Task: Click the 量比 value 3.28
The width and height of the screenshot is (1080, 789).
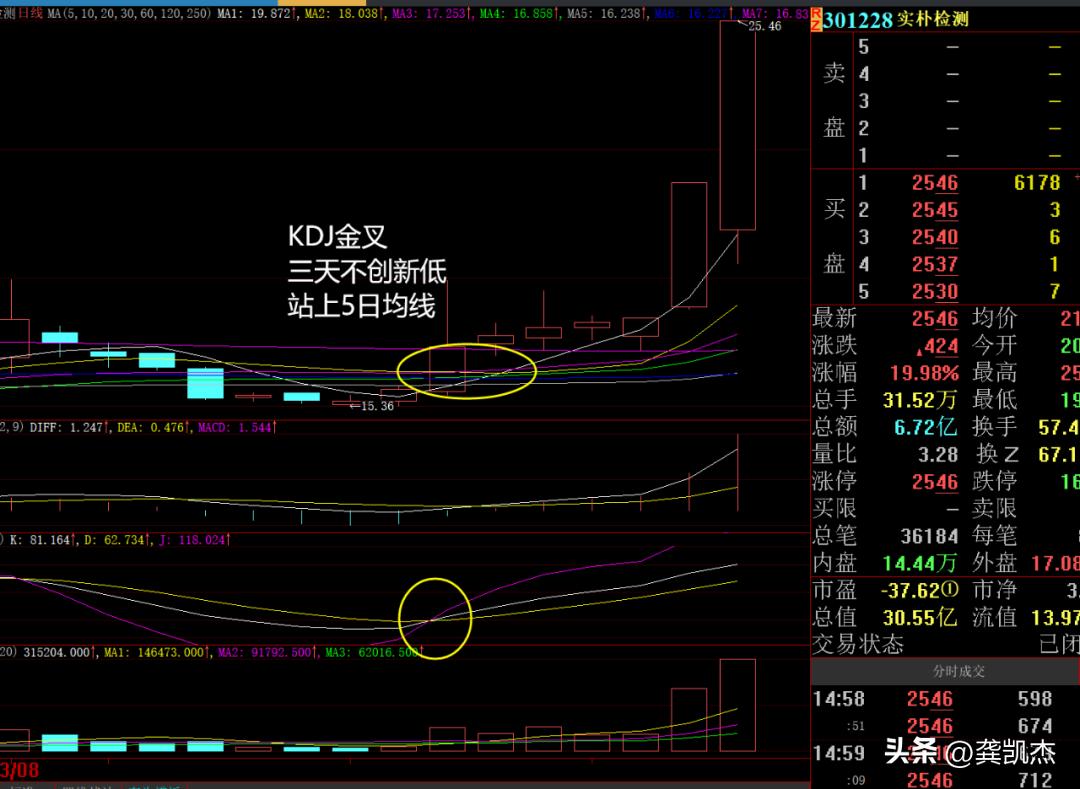Action: tap(937, 454)
